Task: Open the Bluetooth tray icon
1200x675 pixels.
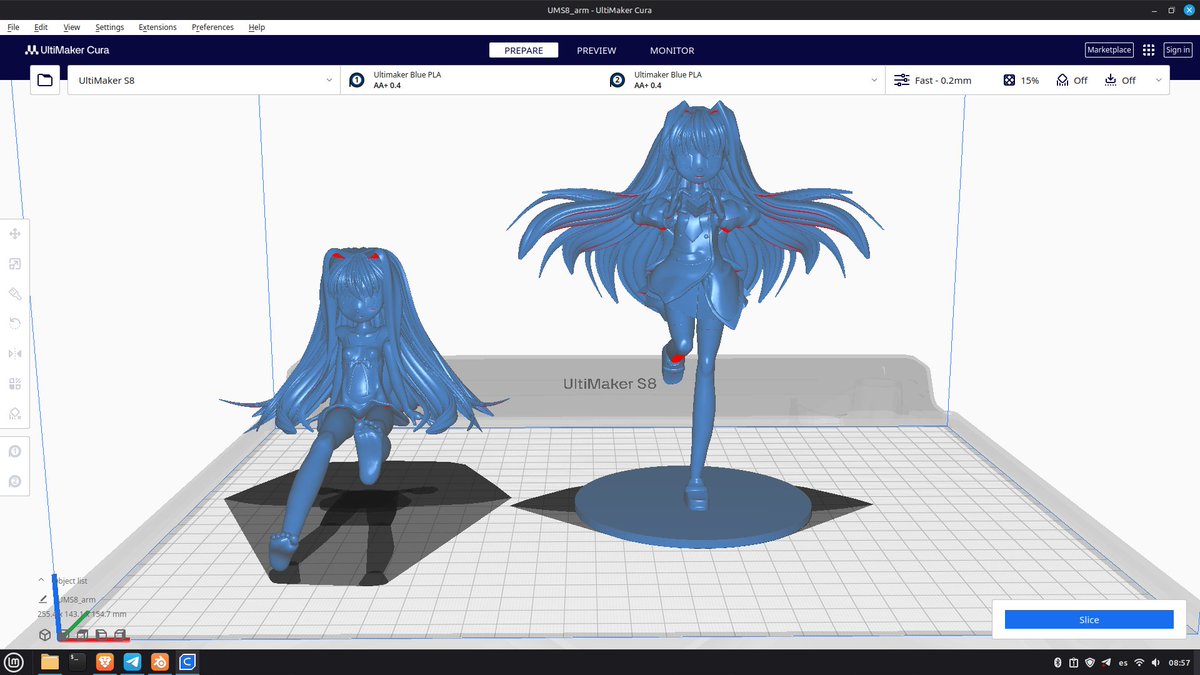Action: [x=1057, y=662]
